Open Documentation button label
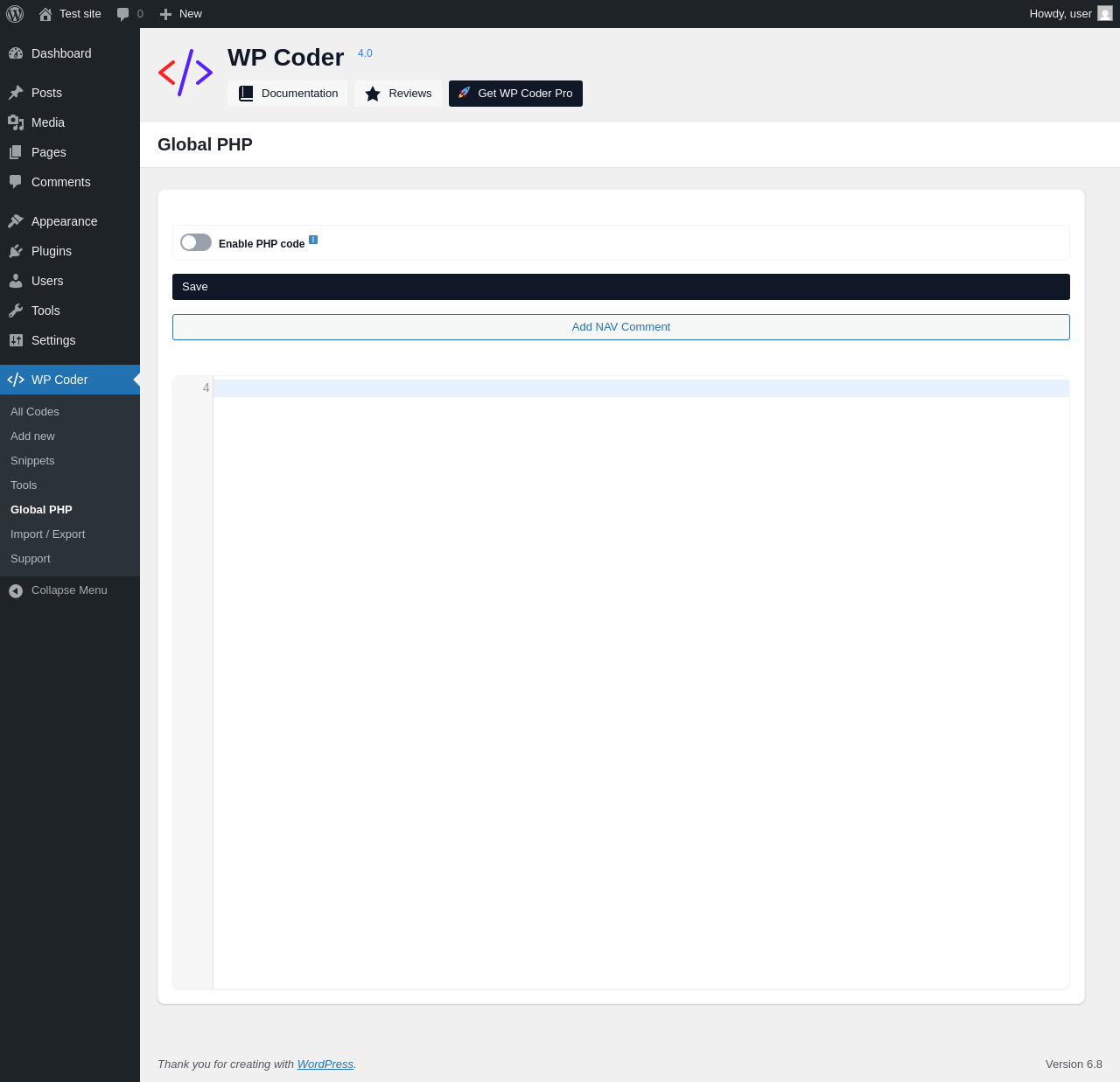This screenshot has height=1082, width=1120. pos(299,94)
